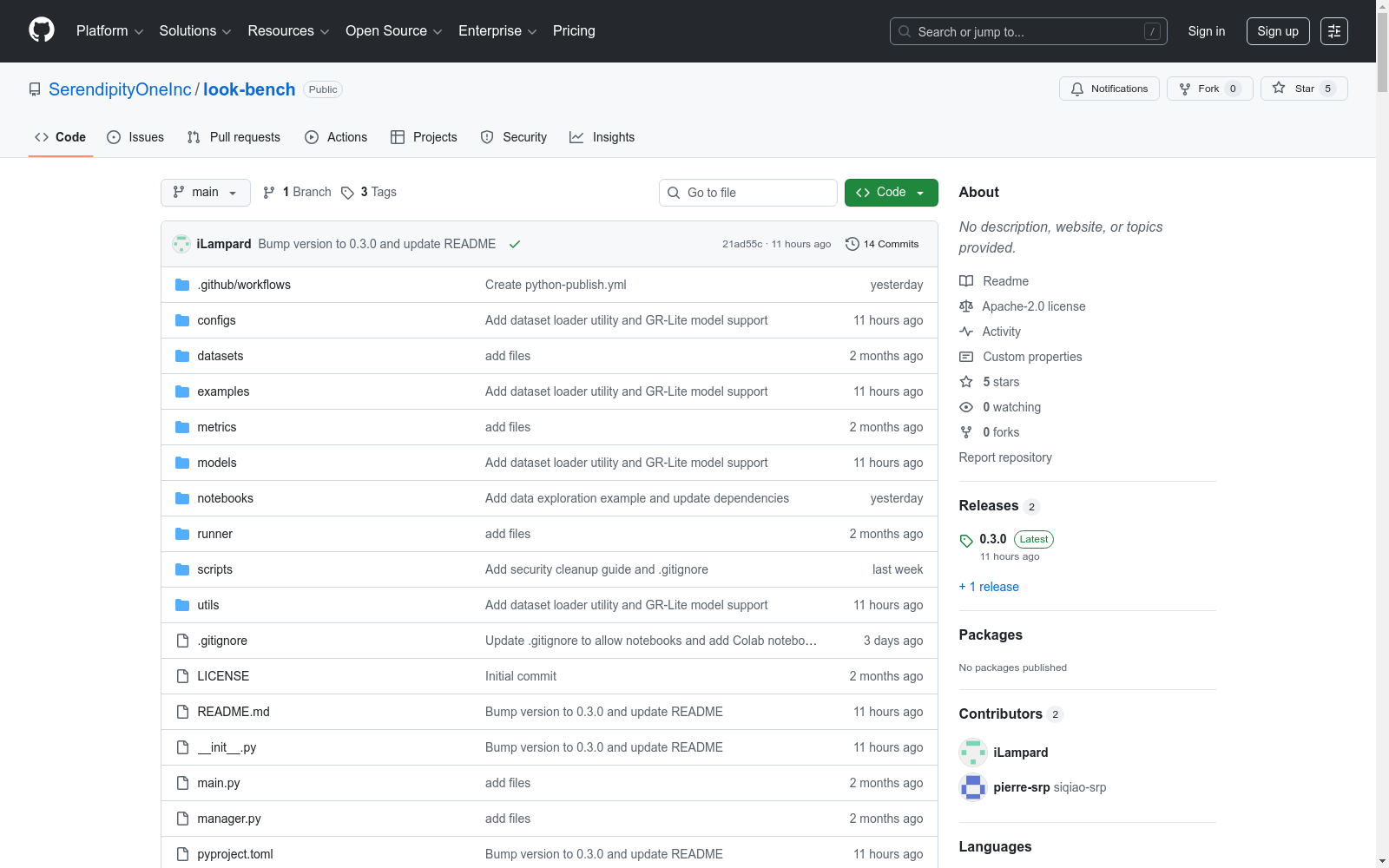Click the eye icon beside 0 watching

point(966,407)
